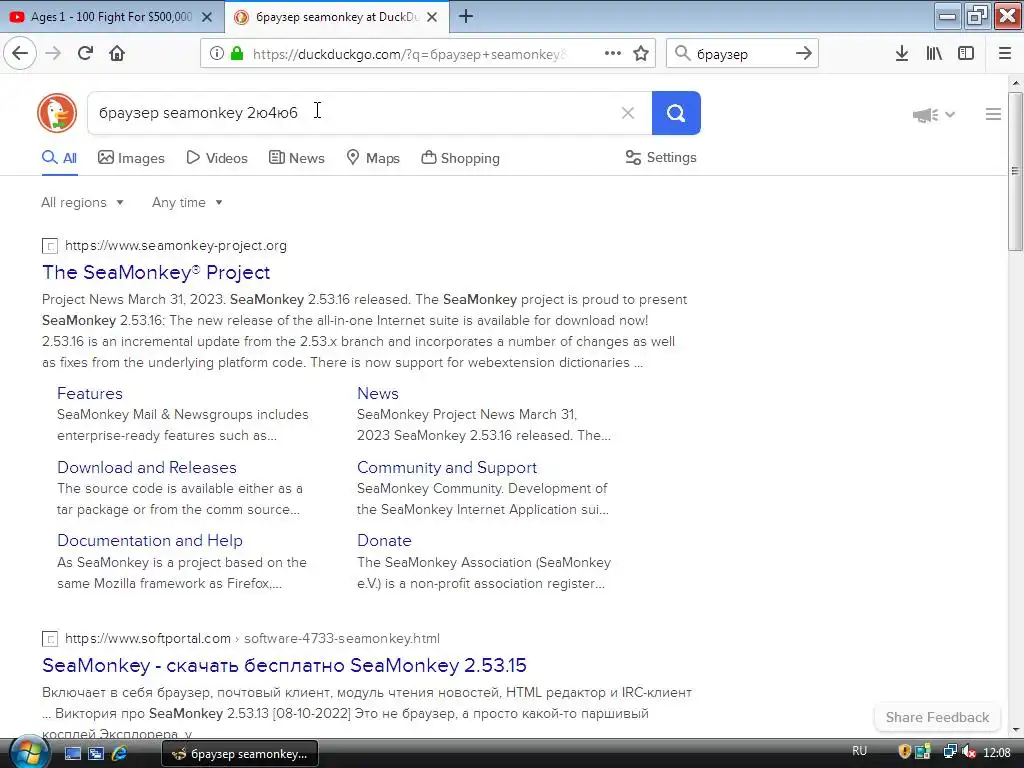Reload the current page

(x=86, y=54)
